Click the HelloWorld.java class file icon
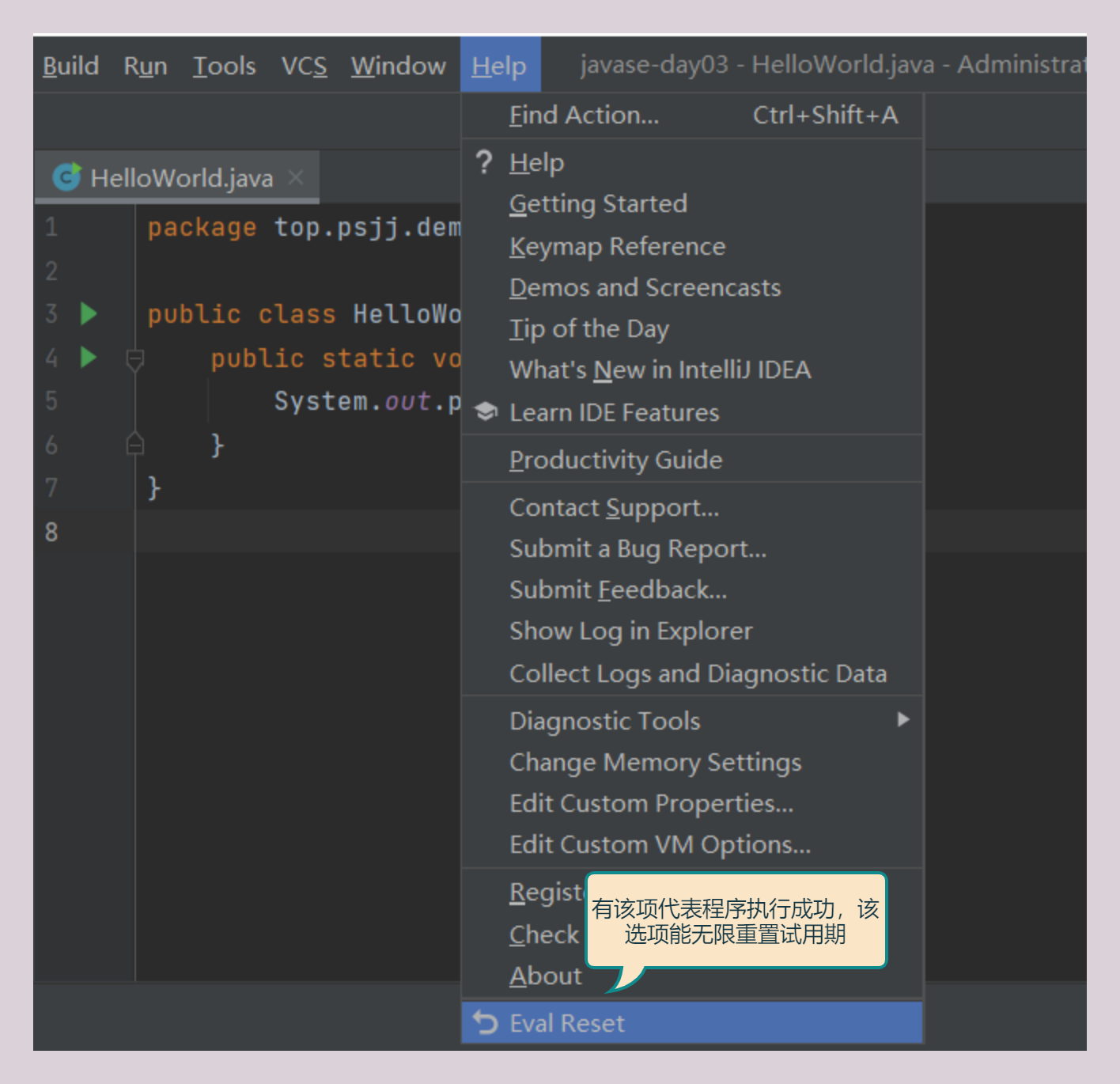The image size is (1120, 1084). pyautogui.click(x=67, y=177)
